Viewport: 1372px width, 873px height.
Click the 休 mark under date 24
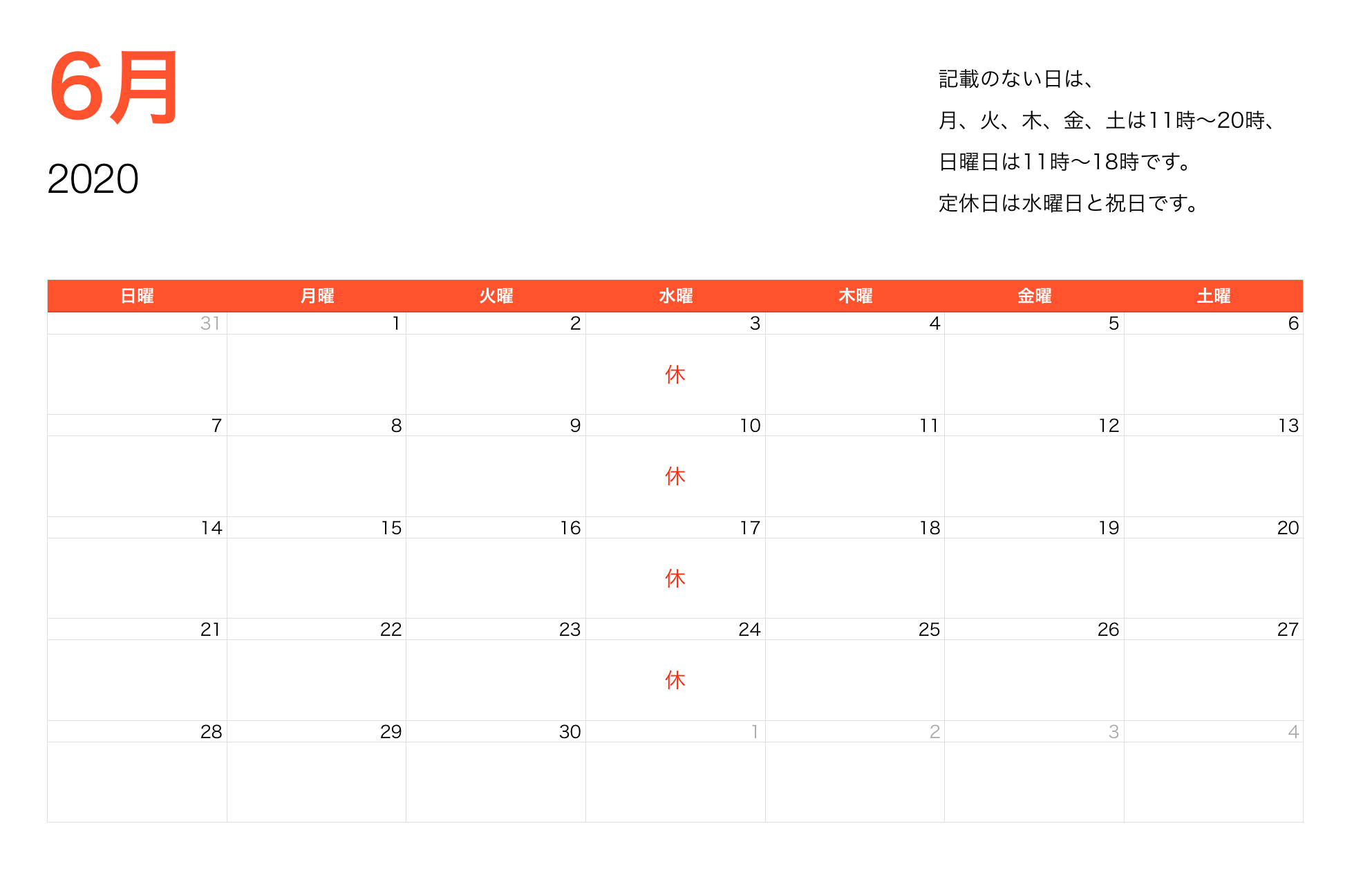pyautogui.click(x=675, y=680)
